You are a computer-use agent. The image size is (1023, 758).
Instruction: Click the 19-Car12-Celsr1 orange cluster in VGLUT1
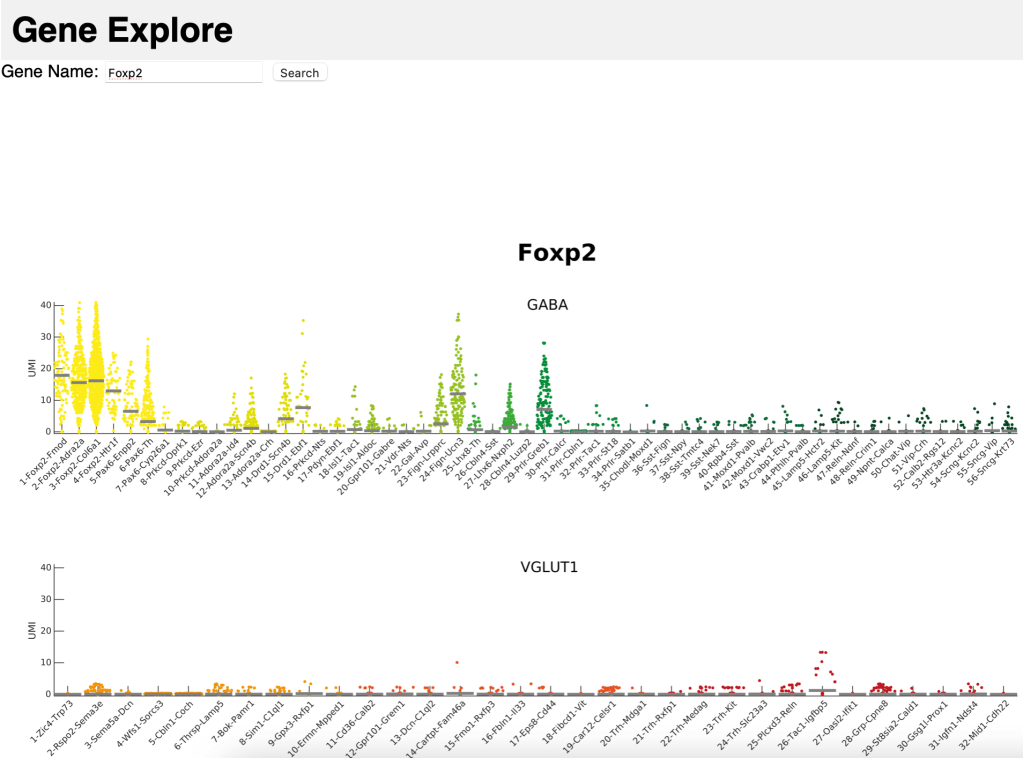(608, 689)
